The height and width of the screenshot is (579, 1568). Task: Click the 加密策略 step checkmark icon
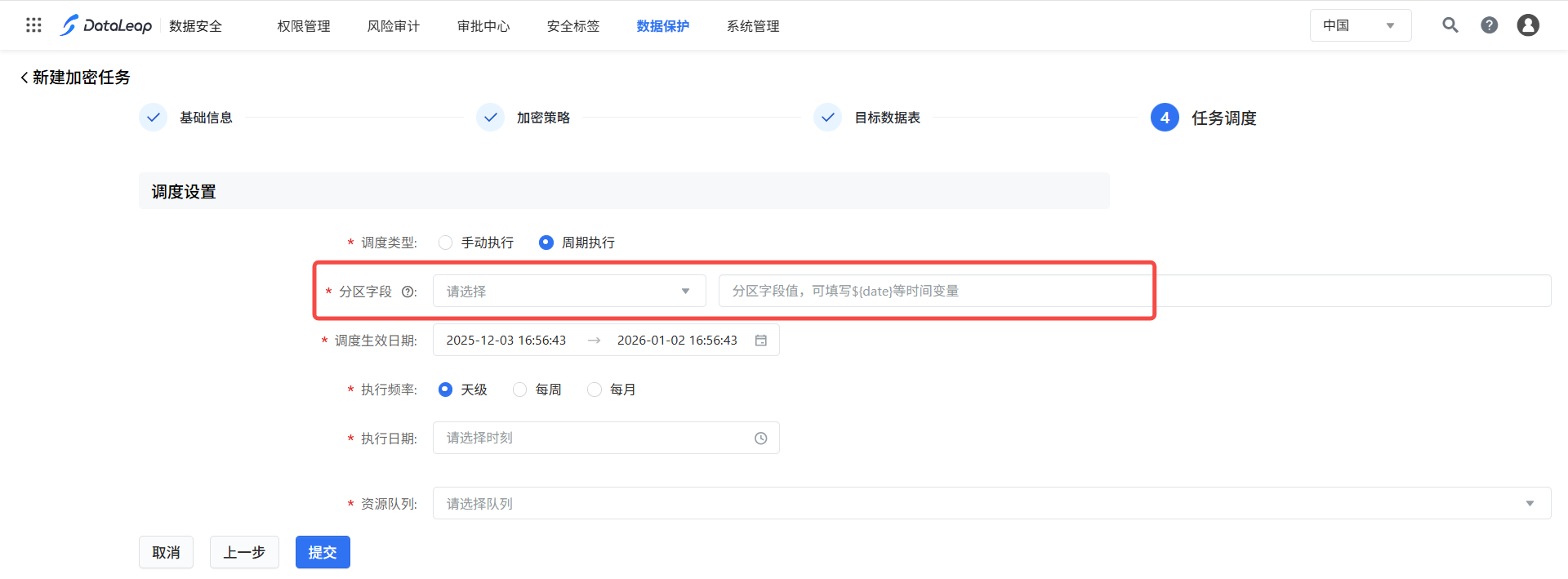point(491,118)
